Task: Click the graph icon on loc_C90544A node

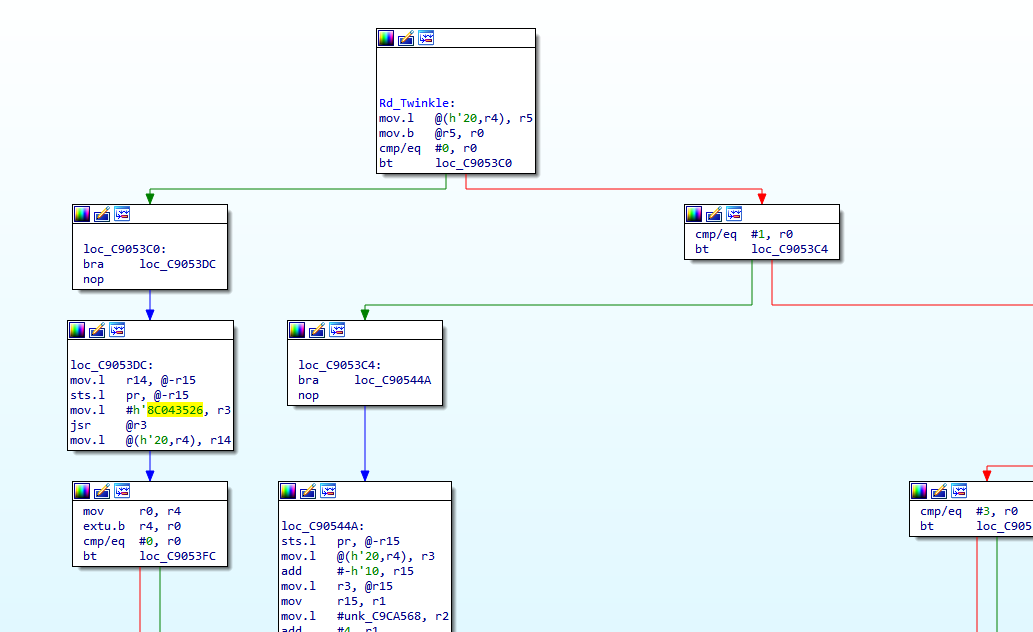Action: pyautogui.click(x=328, y=491)
